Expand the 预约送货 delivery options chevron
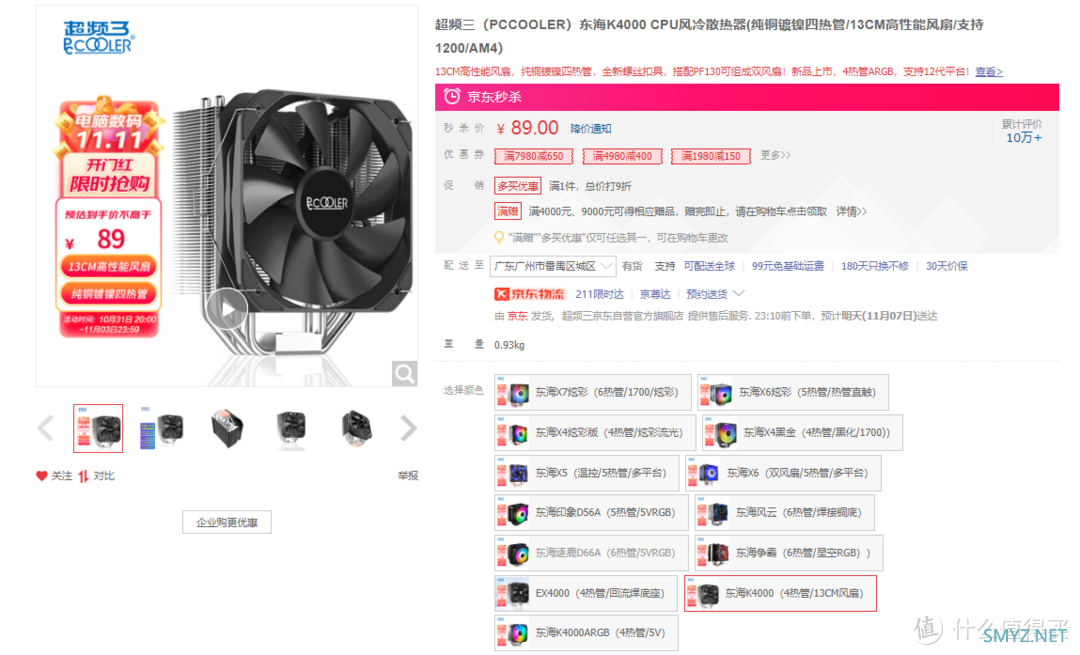This screenshot has height=655, width=1080. [x=739, y=293]
